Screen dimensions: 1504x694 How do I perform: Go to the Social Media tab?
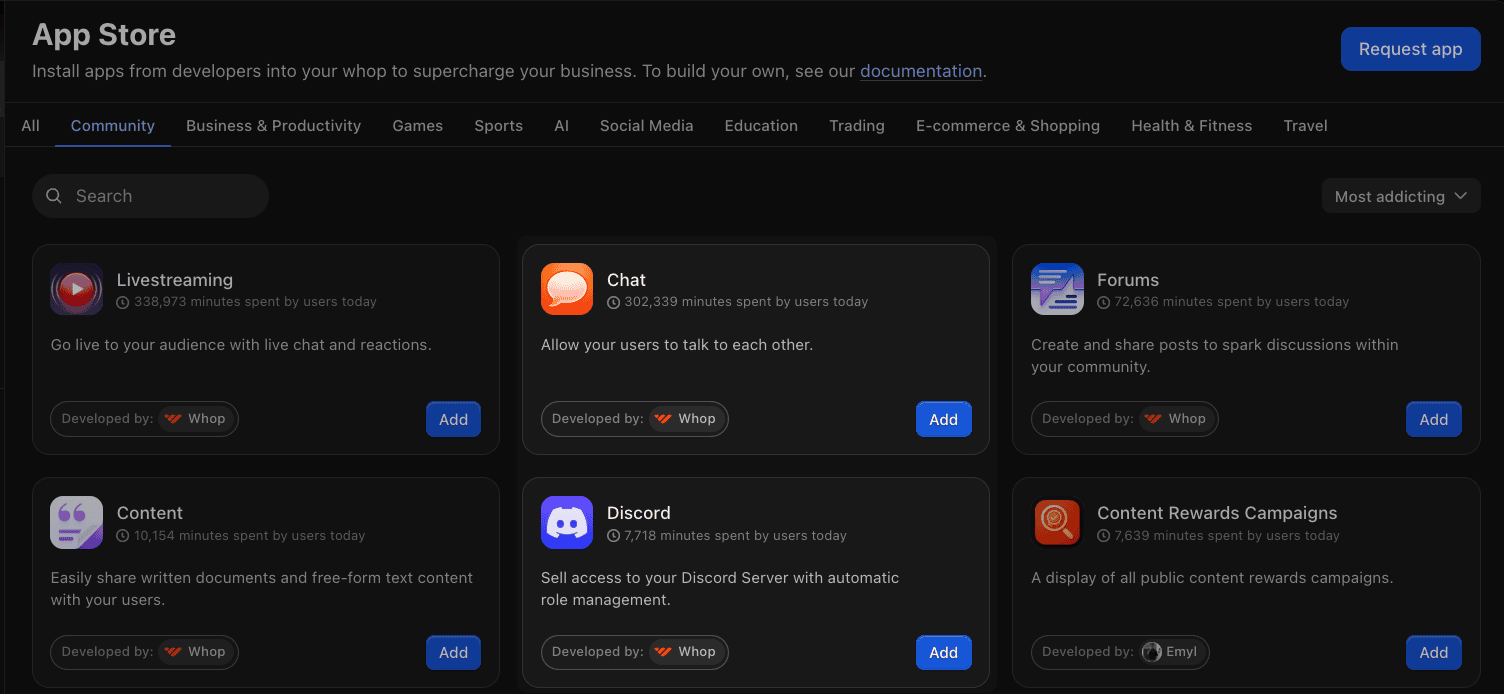[646, 126]
